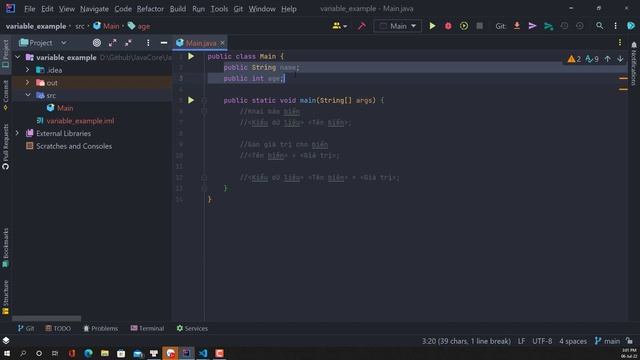
Task: Run the Main configuration with green play
Action: (x=432, y=26)
